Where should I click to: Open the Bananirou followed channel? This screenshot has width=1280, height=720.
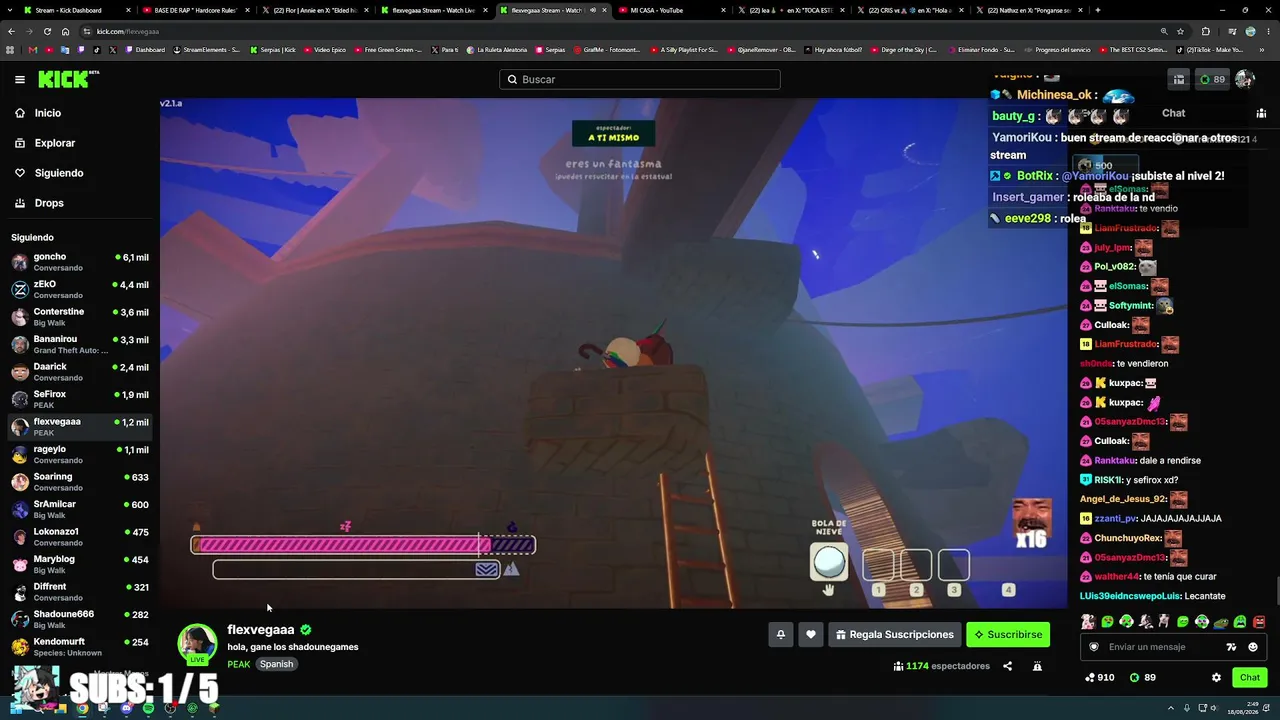click(80, 345)
